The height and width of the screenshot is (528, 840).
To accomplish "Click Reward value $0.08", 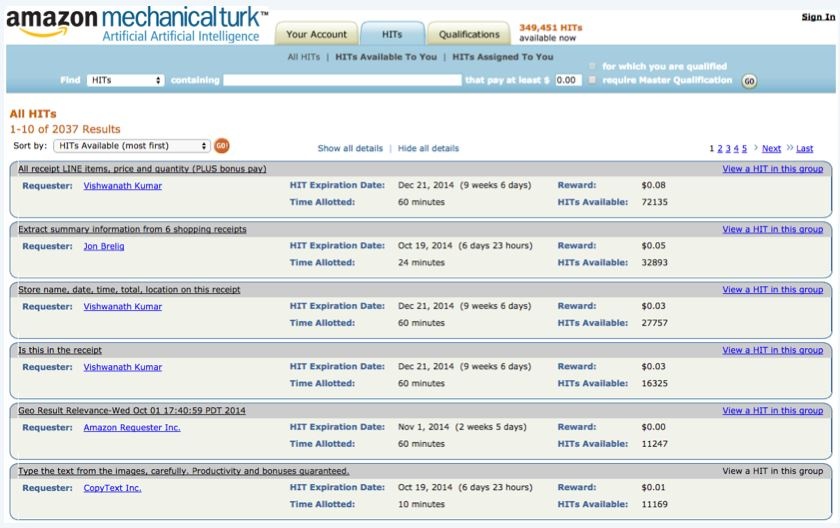I will pos(654,185).
